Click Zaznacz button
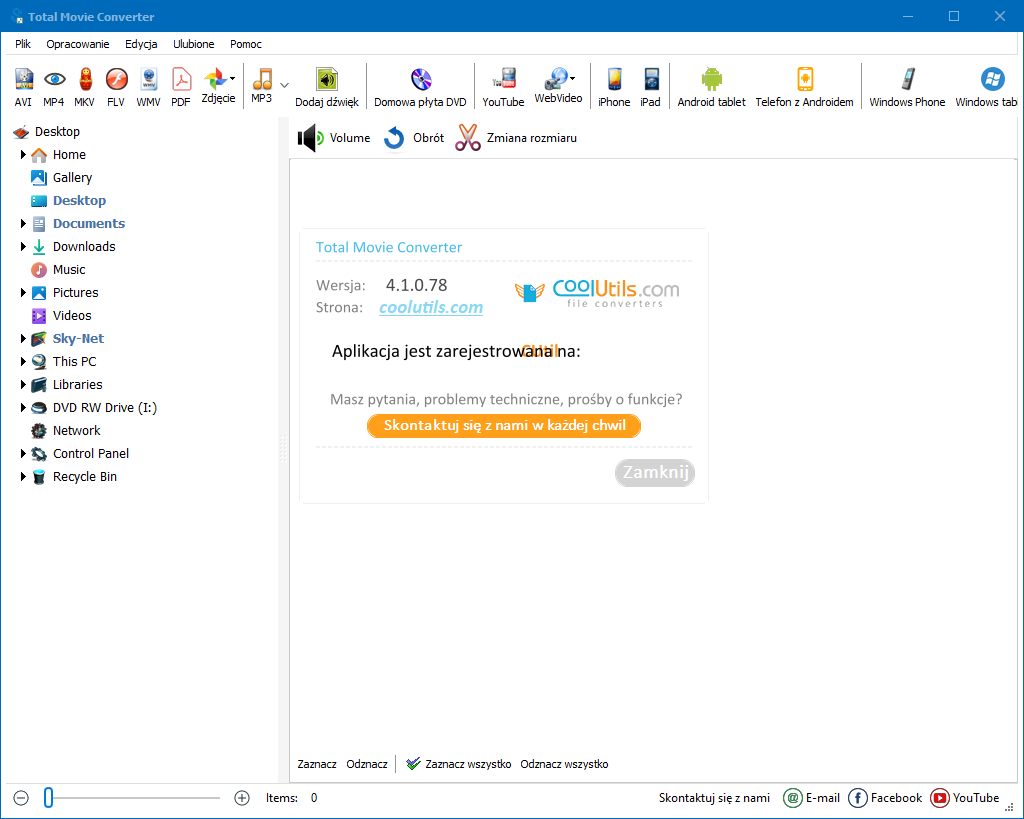Image resolution: width=1024 pixels, height=819 pixels. [317, 764]
